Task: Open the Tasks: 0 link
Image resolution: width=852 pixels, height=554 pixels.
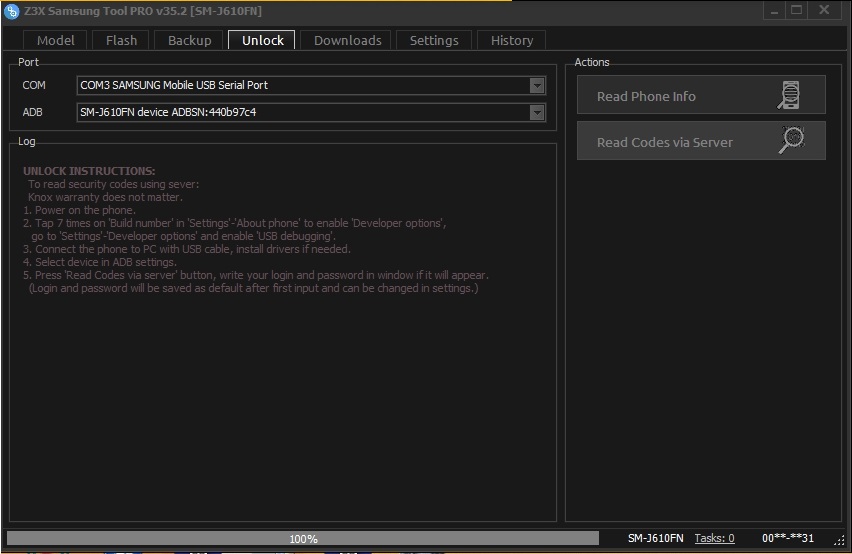Action: tap(714, 538)
